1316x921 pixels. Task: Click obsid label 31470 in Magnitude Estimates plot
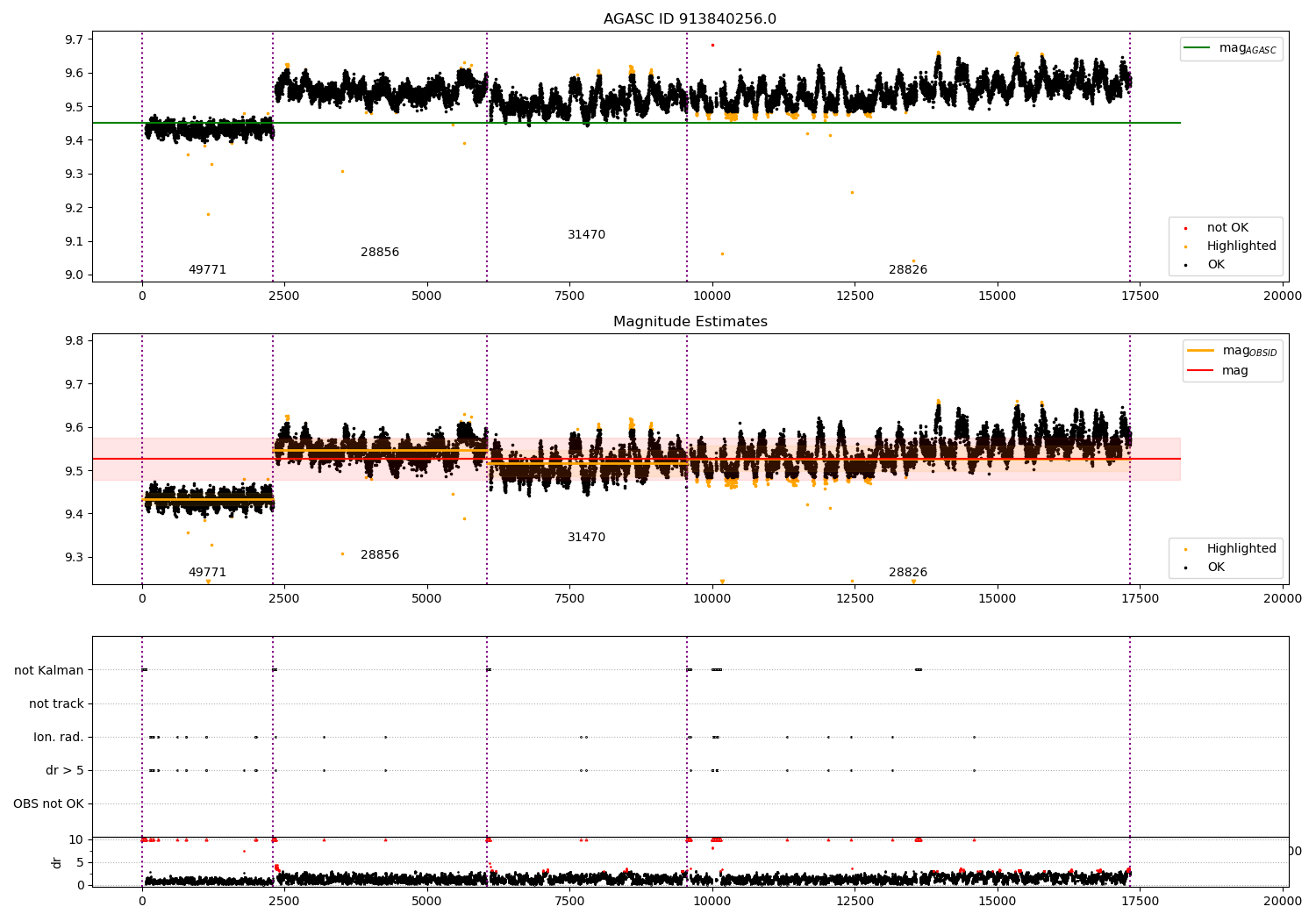(x=586, y=538)
